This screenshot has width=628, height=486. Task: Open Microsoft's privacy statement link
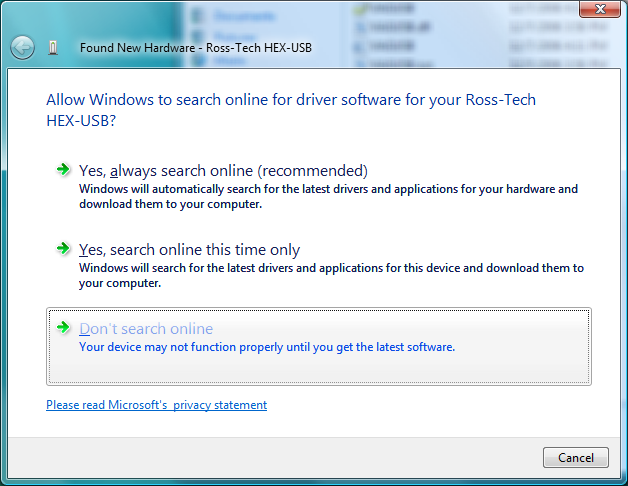(x=157, y=405)
